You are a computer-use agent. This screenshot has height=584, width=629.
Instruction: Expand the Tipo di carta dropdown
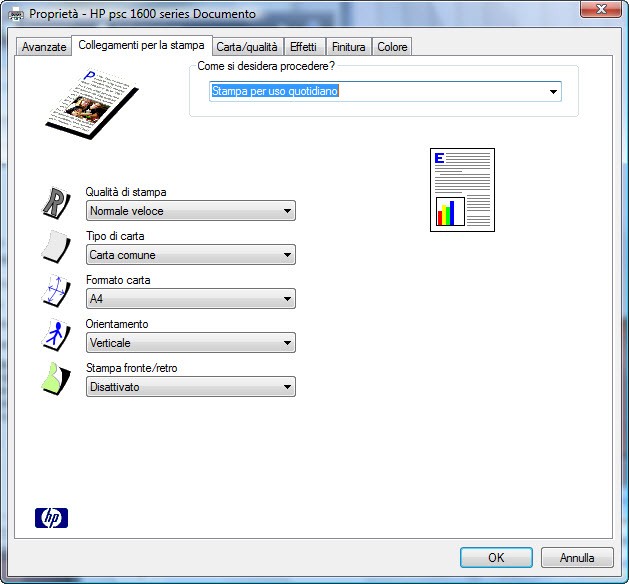tap(191, 255)
